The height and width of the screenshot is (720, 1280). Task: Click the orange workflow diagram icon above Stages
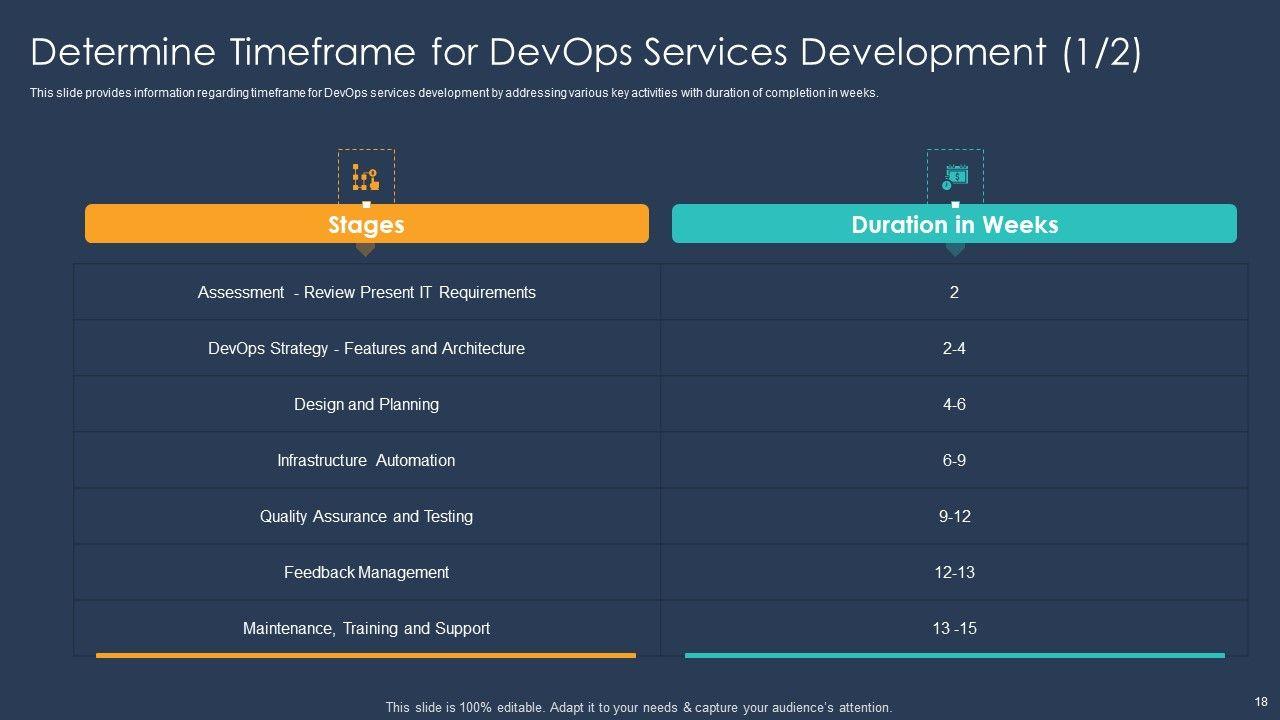point(365,178)
